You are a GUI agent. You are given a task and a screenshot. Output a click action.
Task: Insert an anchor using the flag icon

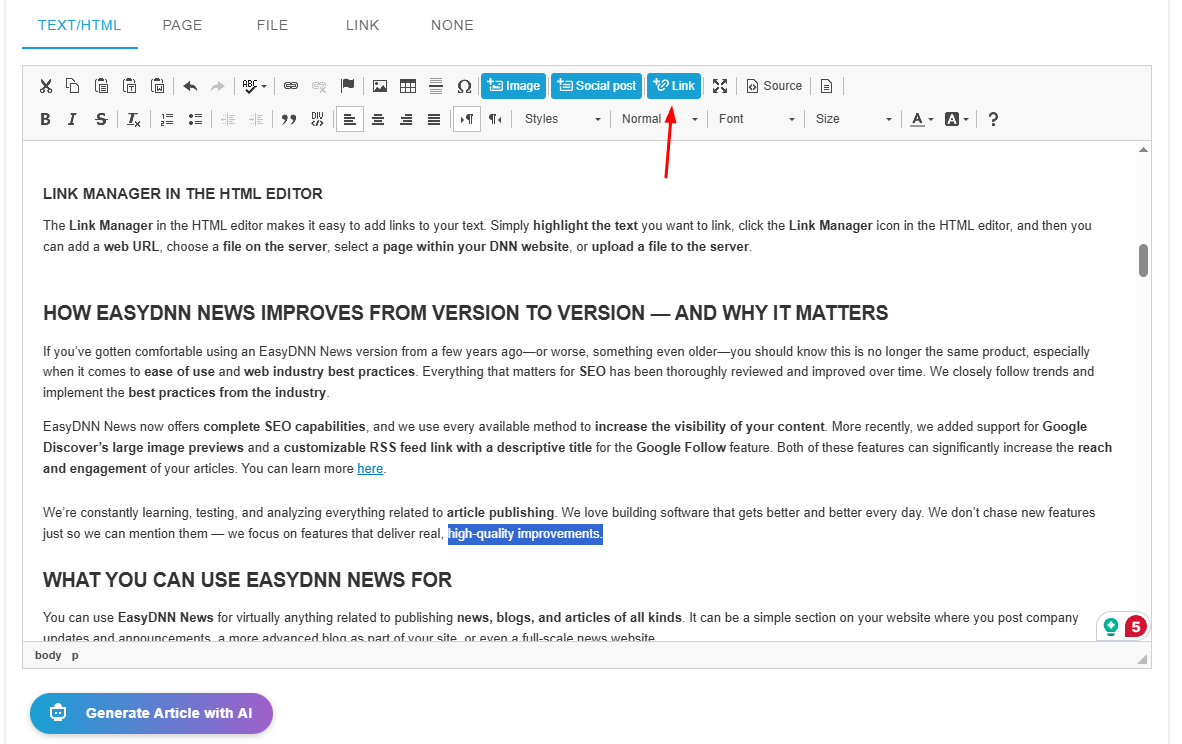pos(347,86)
